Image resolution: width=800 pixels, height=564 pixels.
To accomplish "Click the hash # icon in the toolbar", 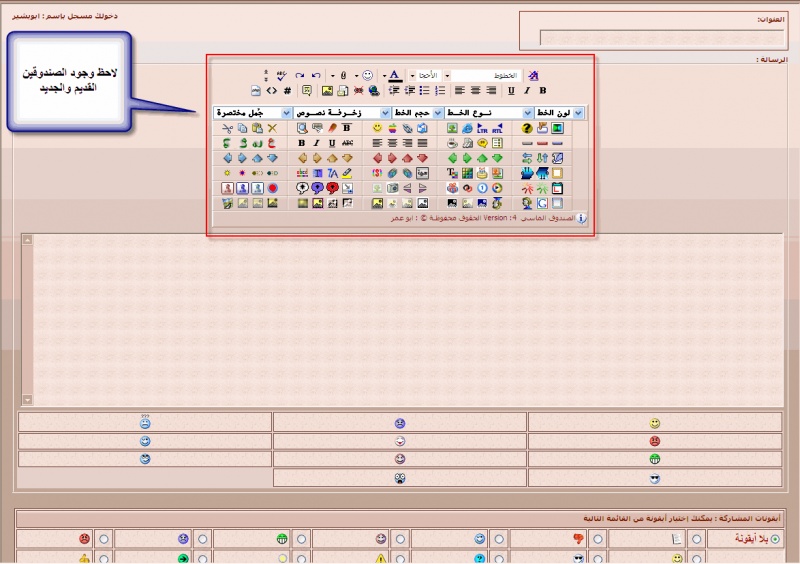I will (x=287, y=90).
